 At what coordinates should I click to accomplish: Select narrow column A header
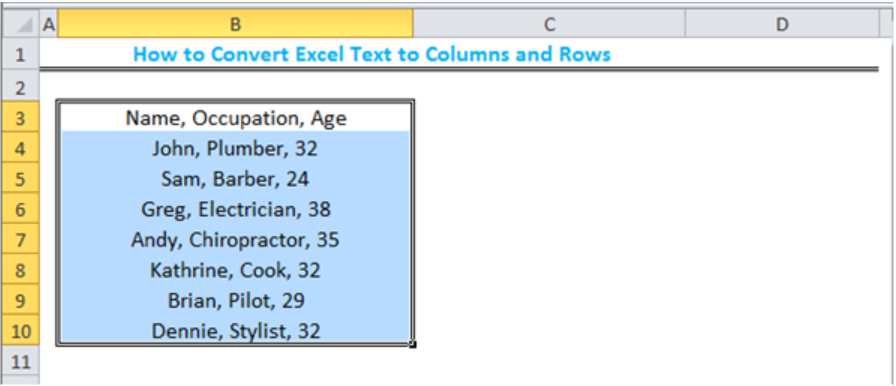(x=49, y=24)
